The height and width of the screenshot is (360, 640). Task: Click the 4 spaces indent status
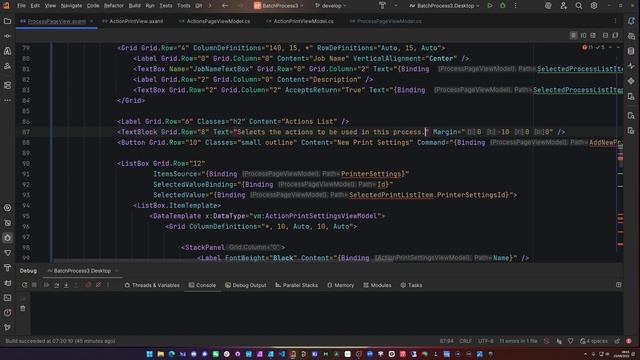[x=594, y=341]
